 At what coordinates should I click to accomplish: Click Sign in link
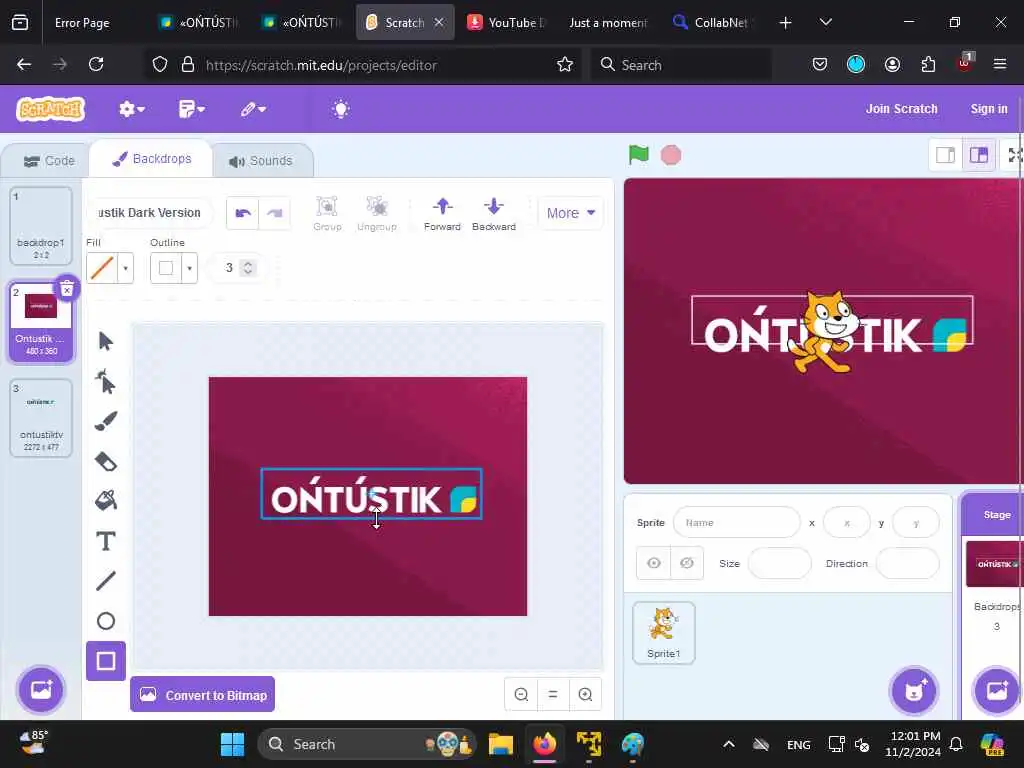pos(989,109)
